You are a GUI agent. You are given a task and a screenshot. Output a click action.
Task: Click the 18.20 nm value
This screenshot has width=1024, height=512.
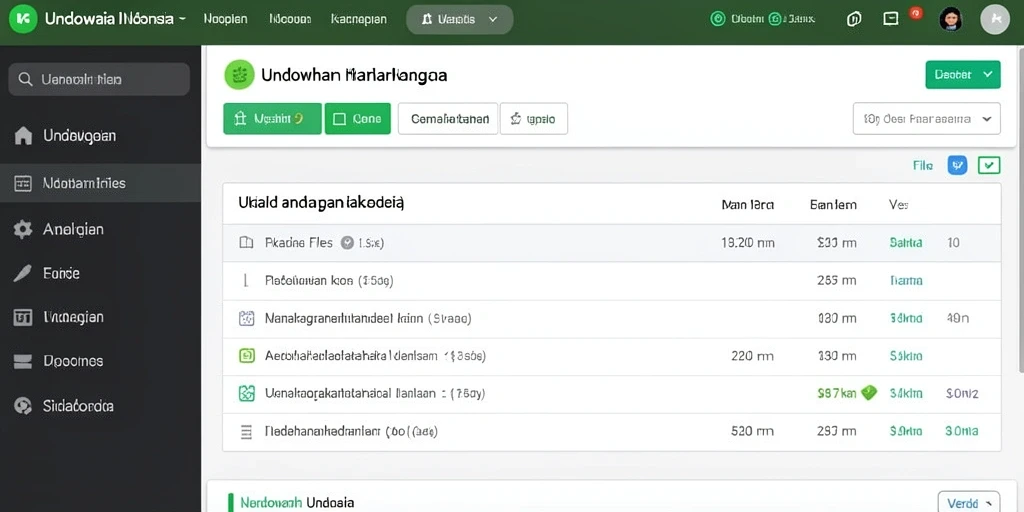click(748, 243)
